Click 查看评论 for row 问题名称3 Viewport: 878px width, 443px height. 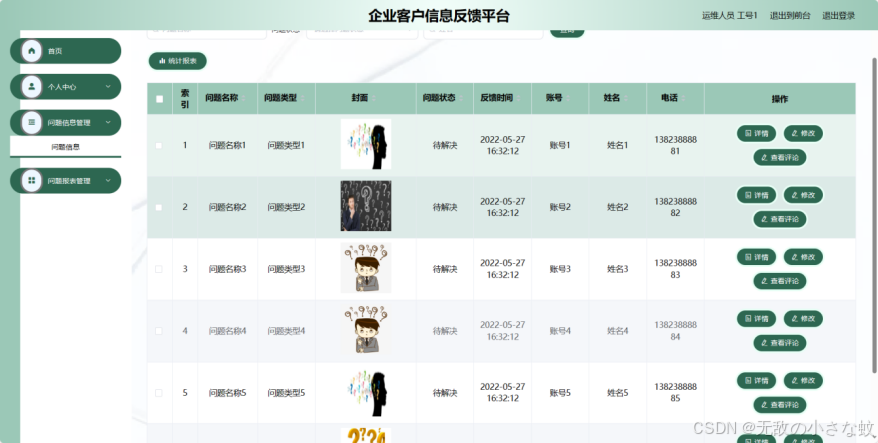pos(779,281)
